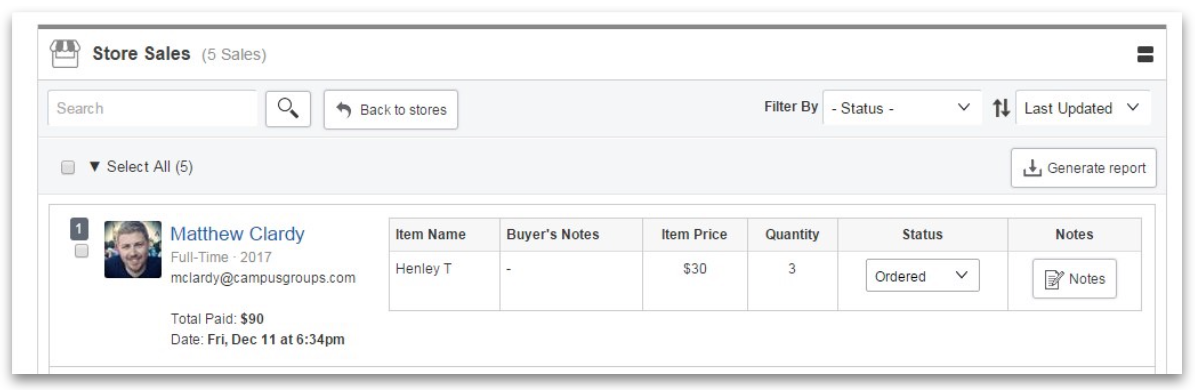Click the Back to stores button

(391, 109)
